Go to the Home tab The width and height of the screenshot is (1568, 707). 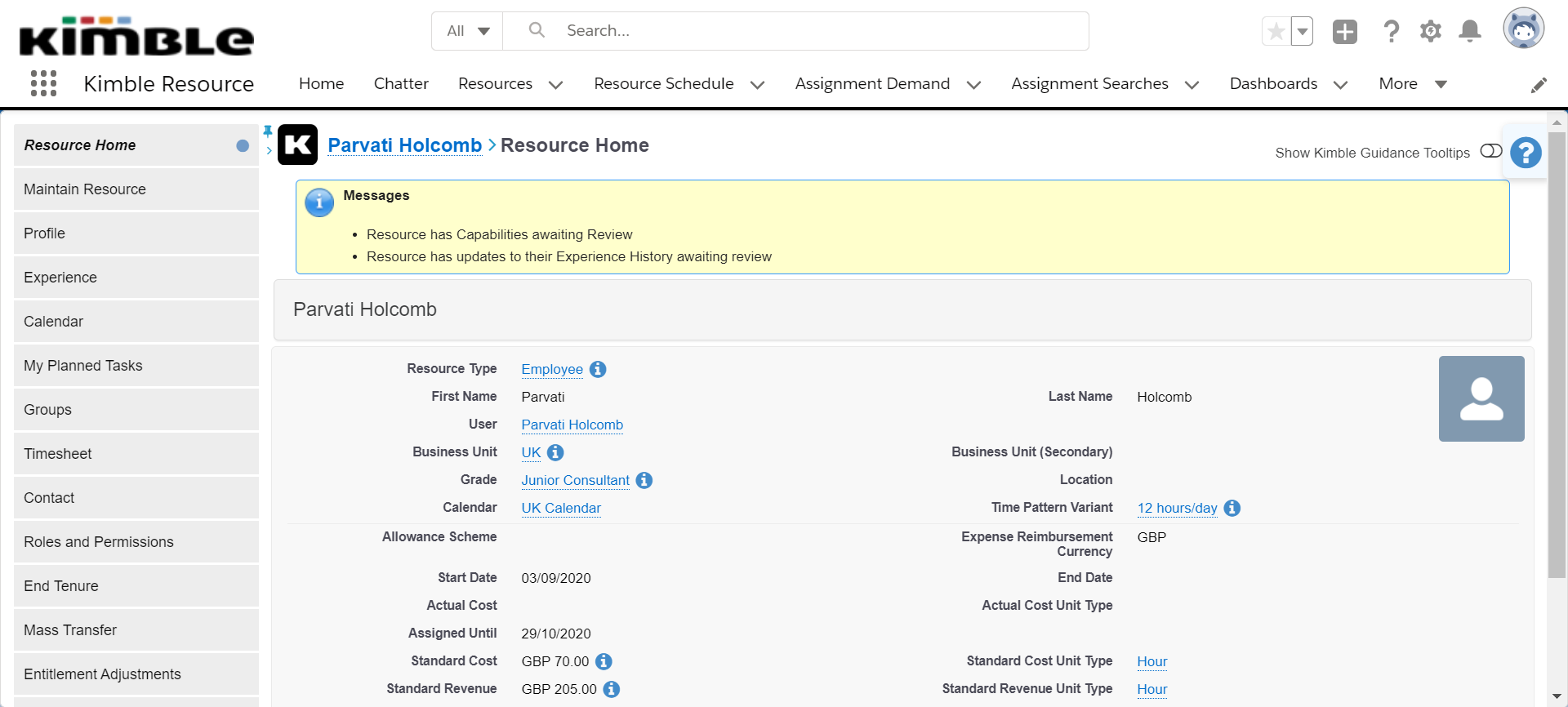click(x=321, y=84)
